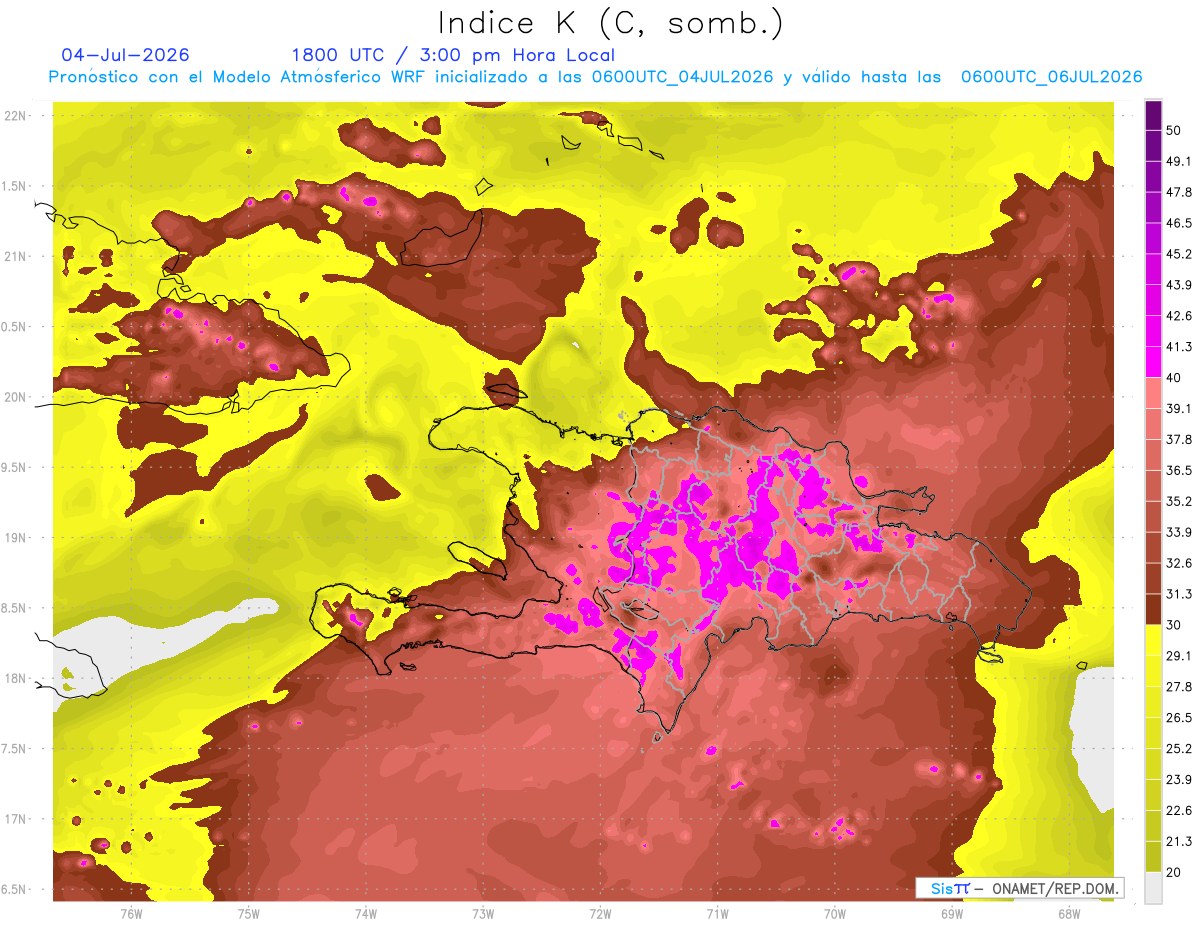Click the forecast description line starting with "Pronóstico con el Modelo"
This screenshot has height=927, width=1200.
pyautogui.click(x=596, y=77)
